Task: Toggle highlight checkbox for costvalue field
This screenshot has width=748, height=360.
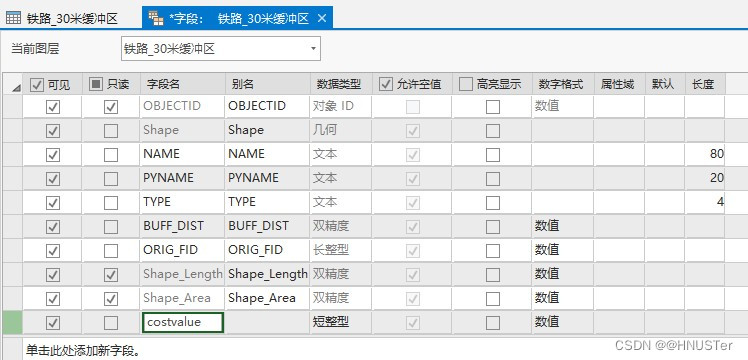Action: (493, 323)
